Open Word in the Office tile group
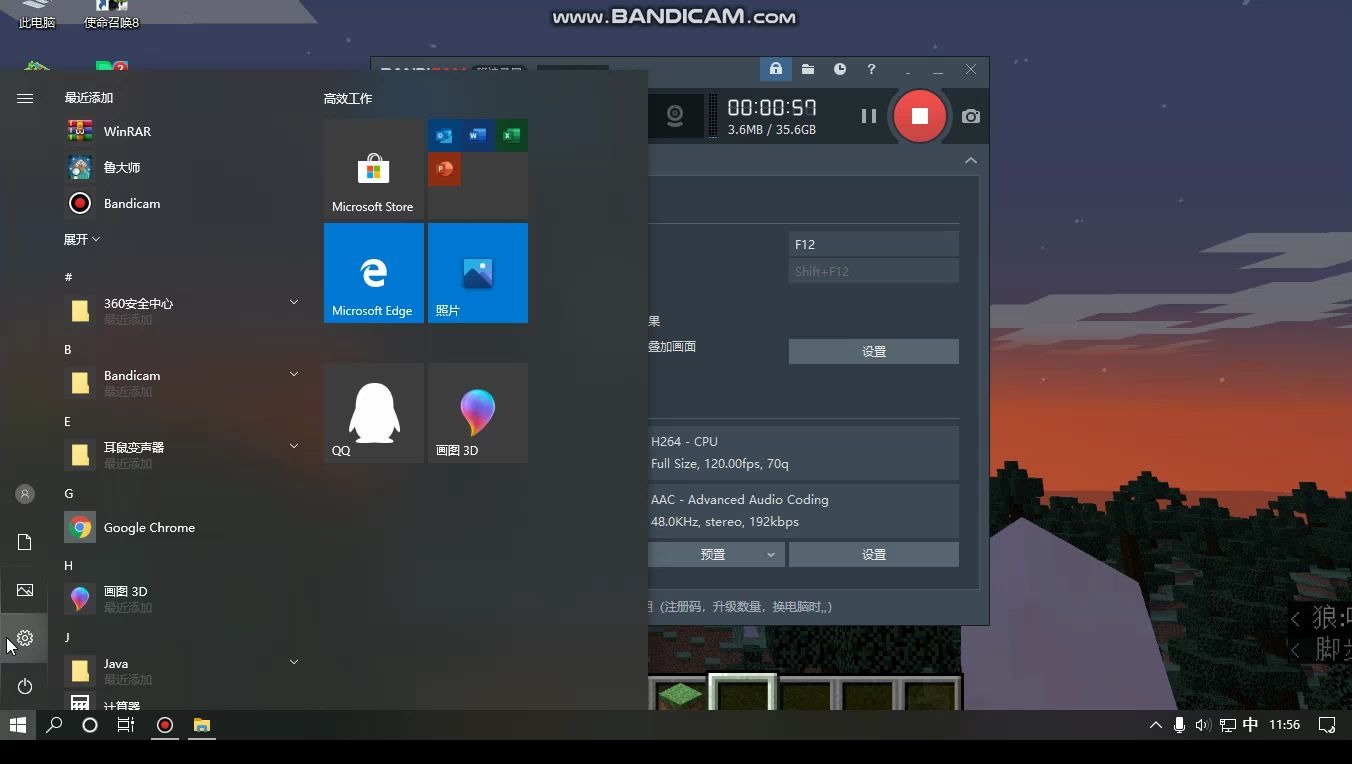The image size is (1352, 764). (477, 136)
